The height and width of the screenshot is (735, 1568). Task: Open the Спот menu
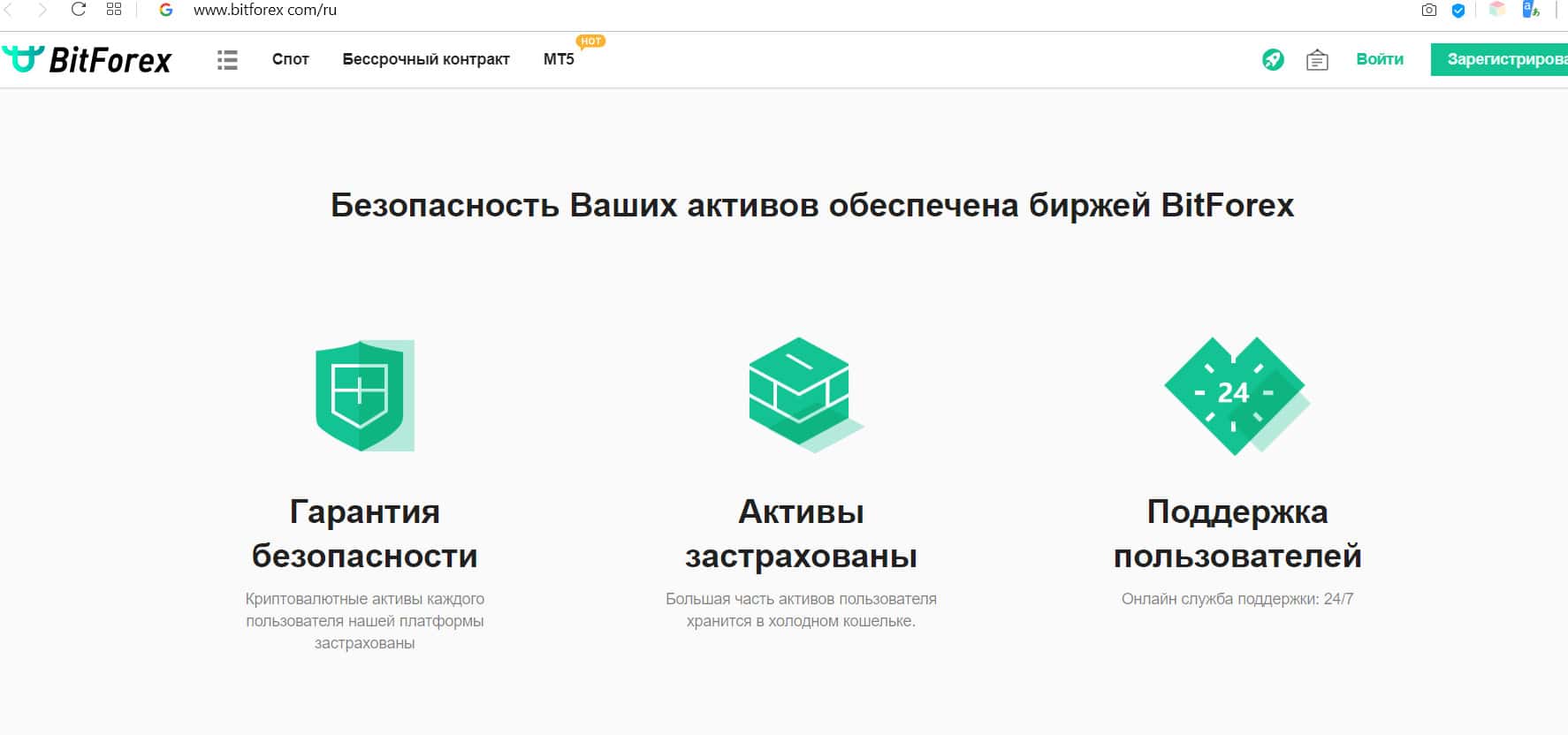tap(290, 59)
